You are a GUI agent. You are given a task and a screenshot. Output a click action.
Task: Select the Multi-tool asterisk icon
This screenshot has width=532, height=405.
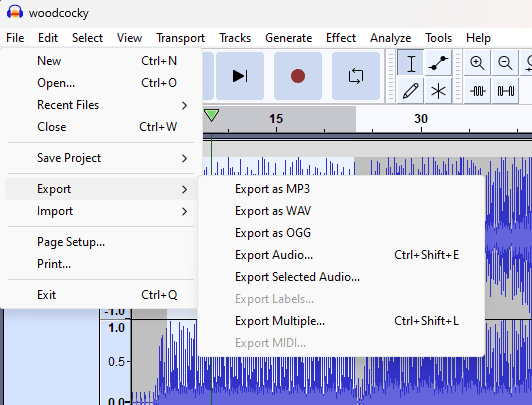(x=438, y=91)
